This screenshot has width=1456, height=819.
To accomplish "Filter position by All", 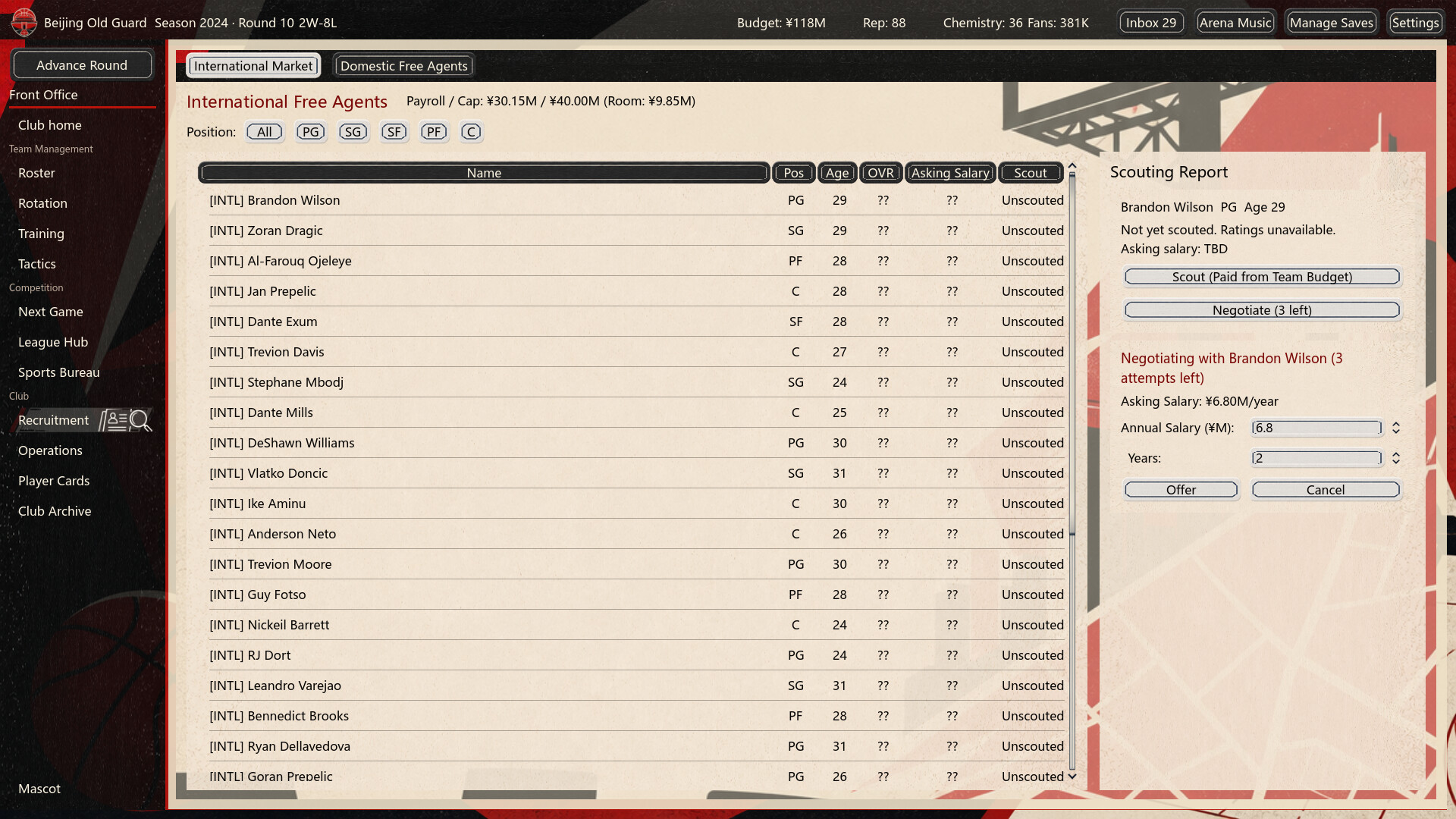I will click(x=264, y=132).
